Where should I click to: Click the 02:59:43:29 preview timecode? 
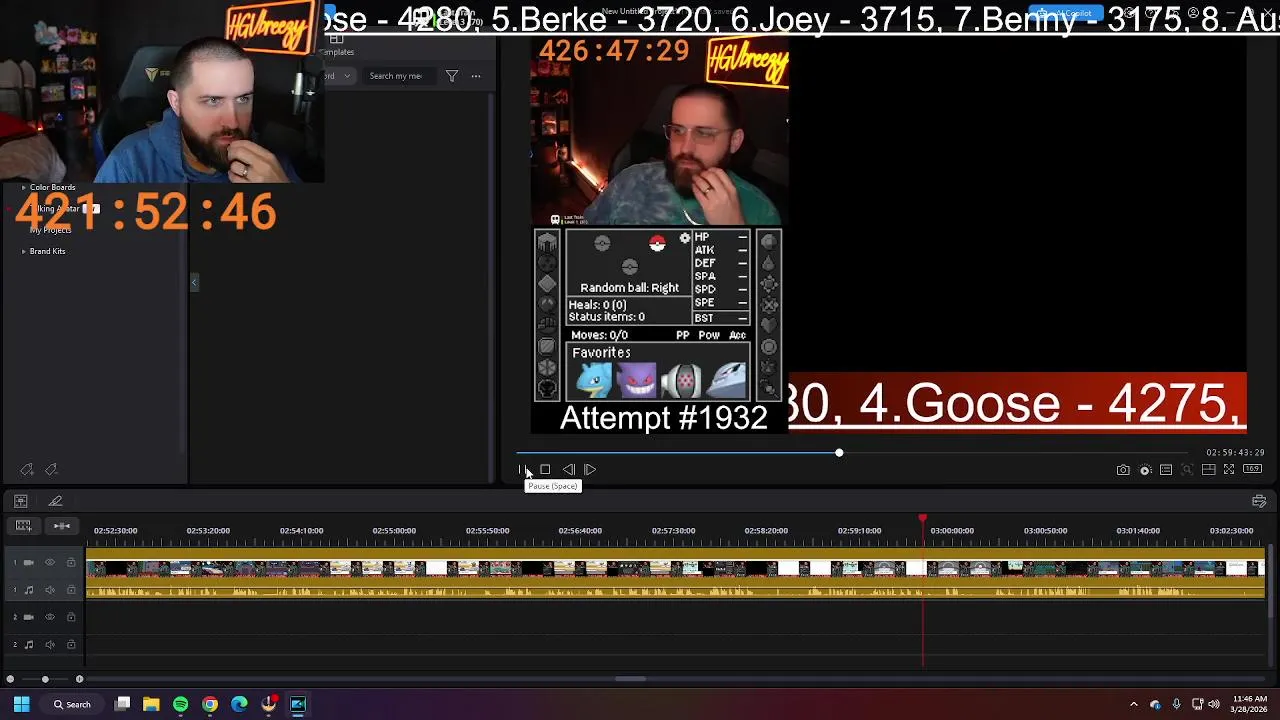click(x=1235, y=453)
